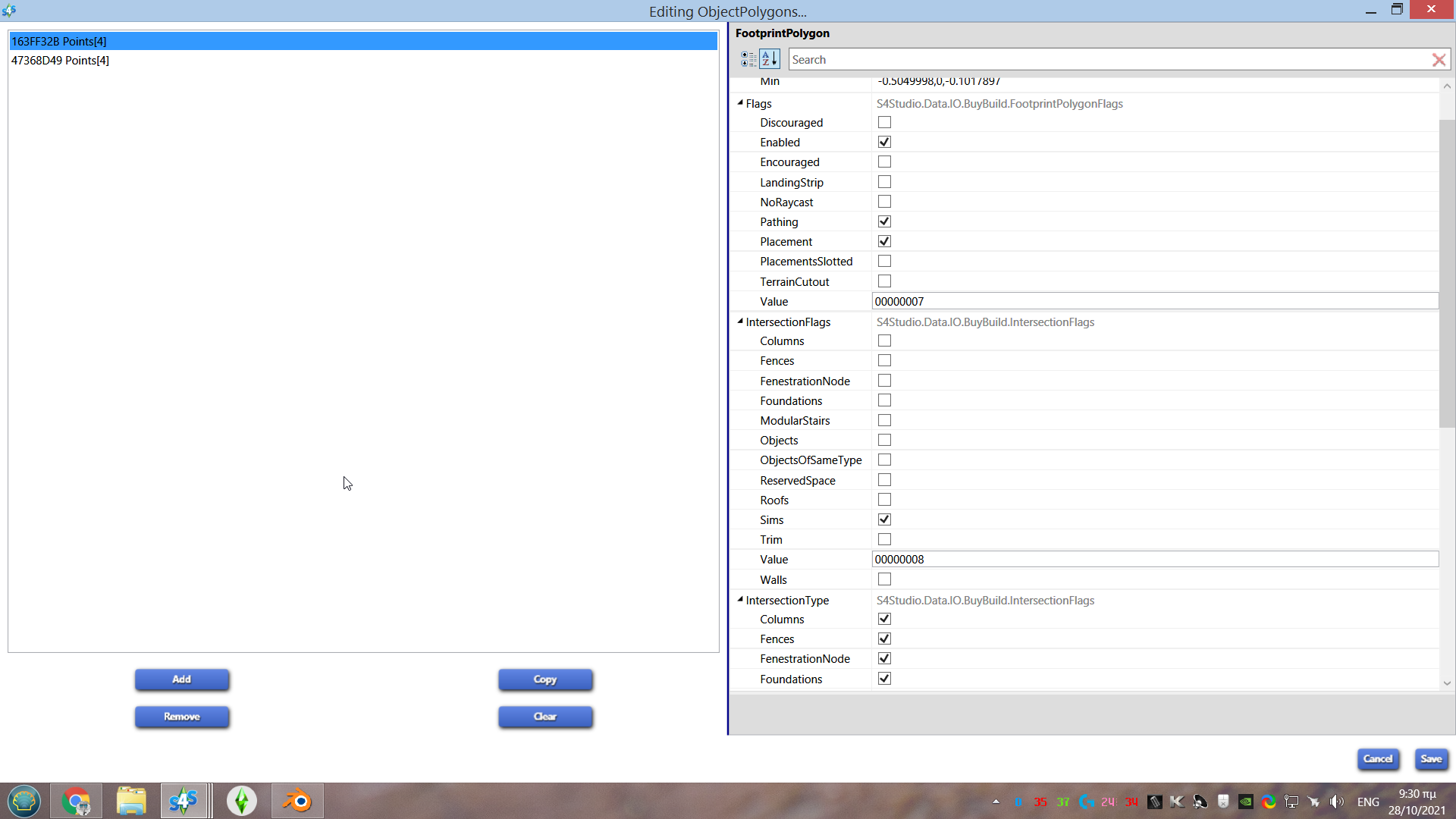1456x819 pixels.
Task: Click the Sims 4 plumbob taskbar icon
Action: pyautogui.click(x=242, y=801)
